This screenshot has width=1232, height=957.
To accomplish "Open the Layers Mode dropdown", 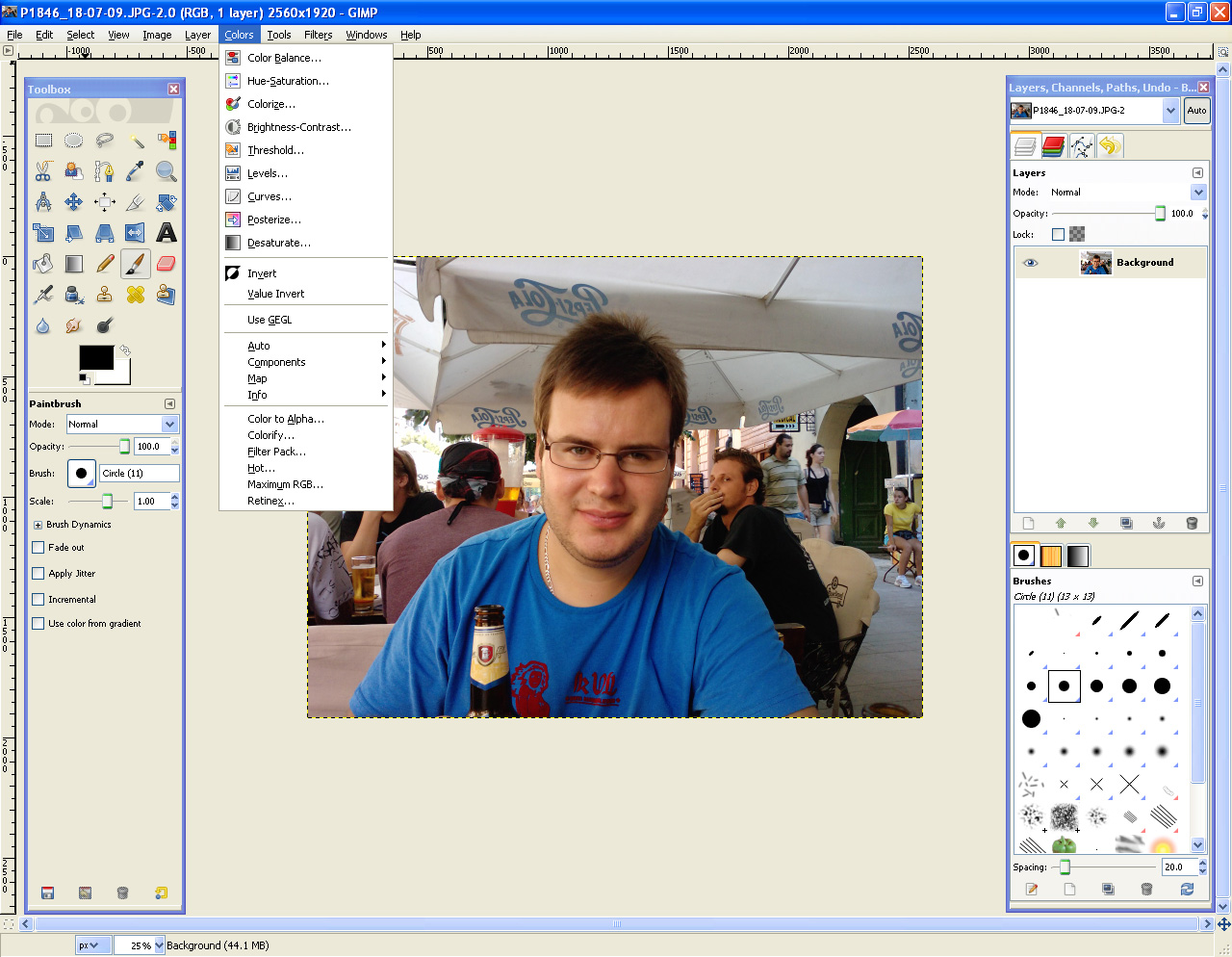I will [x=1127, y=193].
